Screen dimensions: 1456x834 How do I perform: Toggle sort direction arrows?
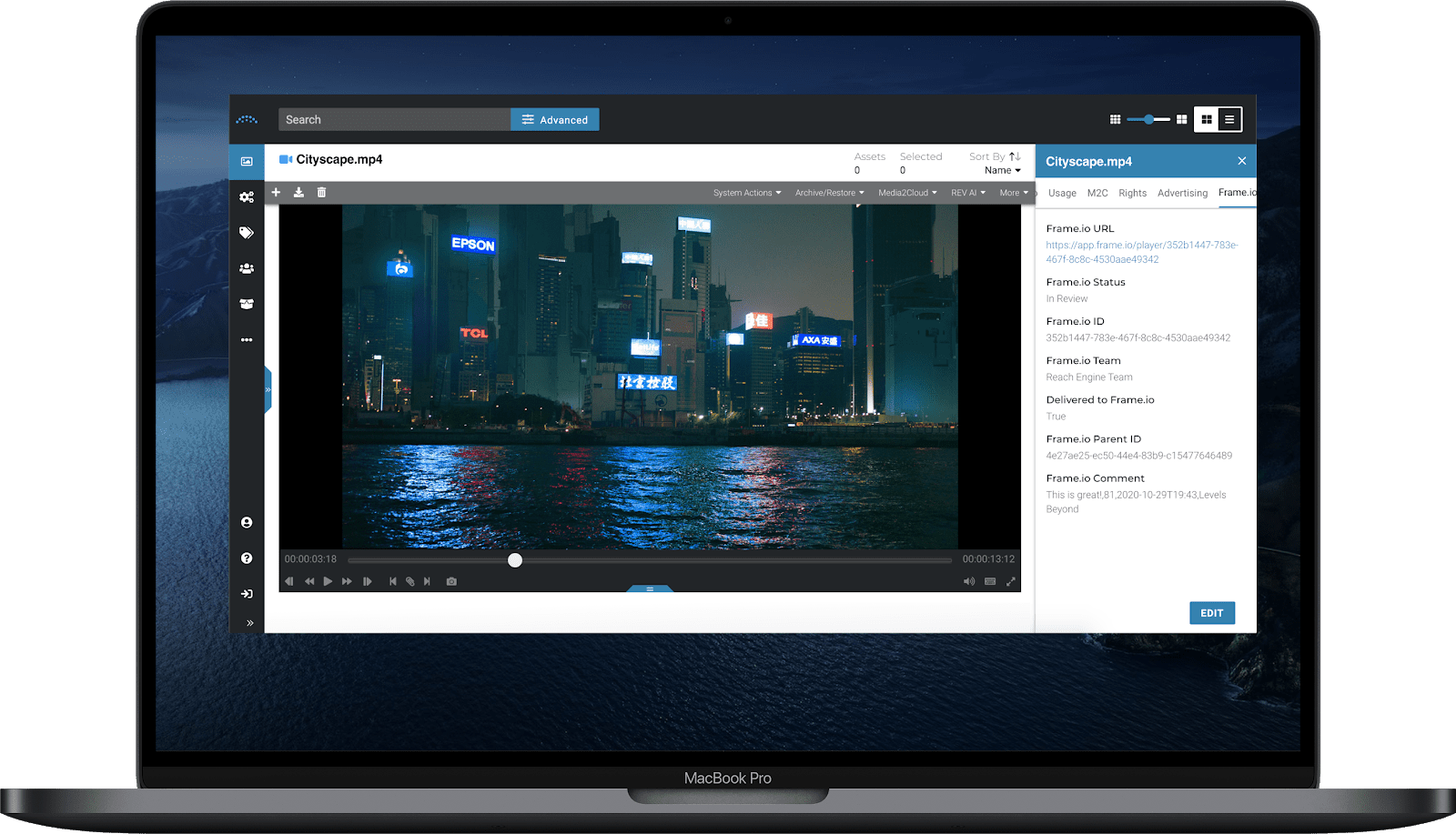point(1015,156)
